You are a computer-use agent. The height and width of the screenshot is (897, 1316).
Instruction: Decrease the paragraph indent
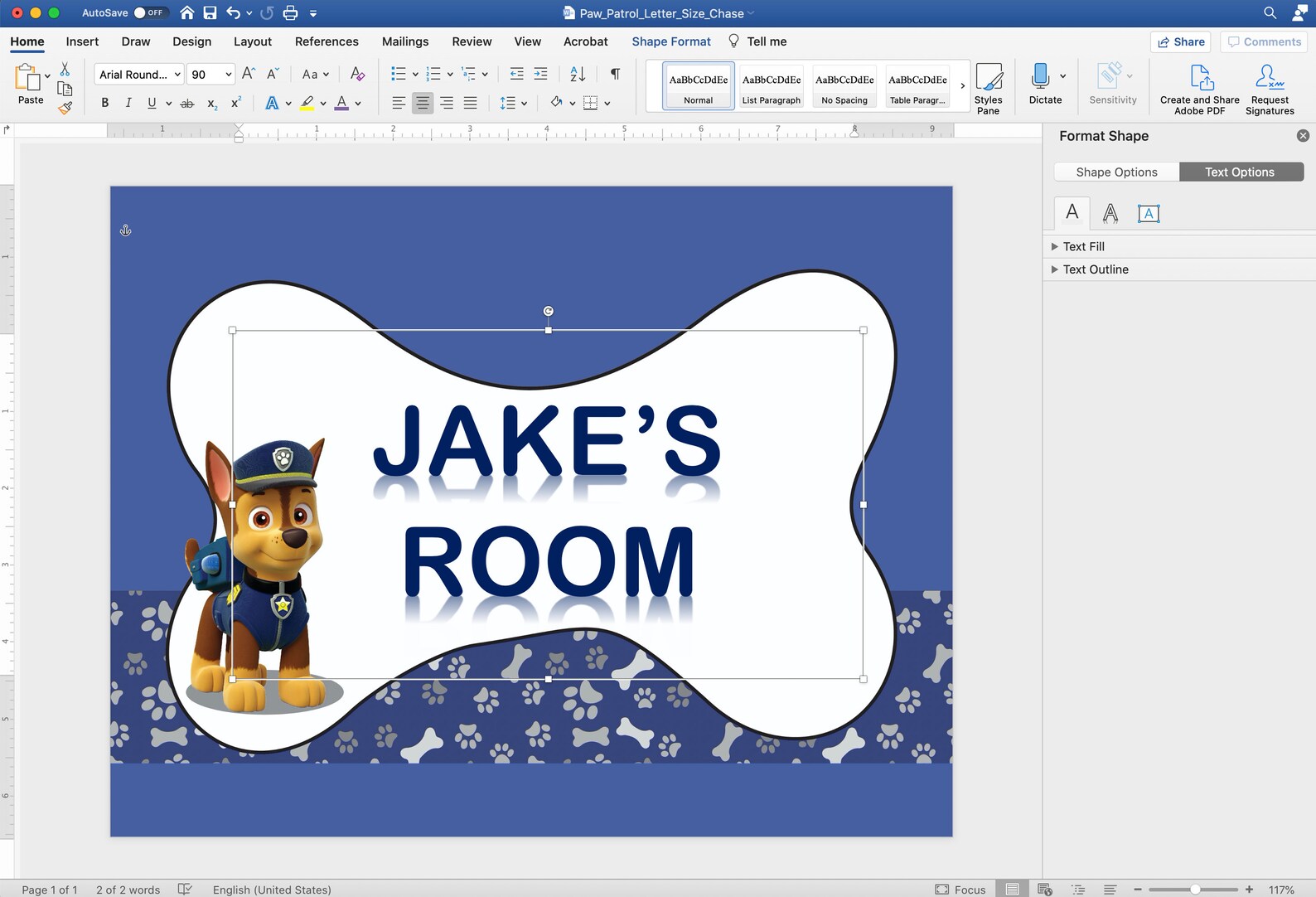516,74
